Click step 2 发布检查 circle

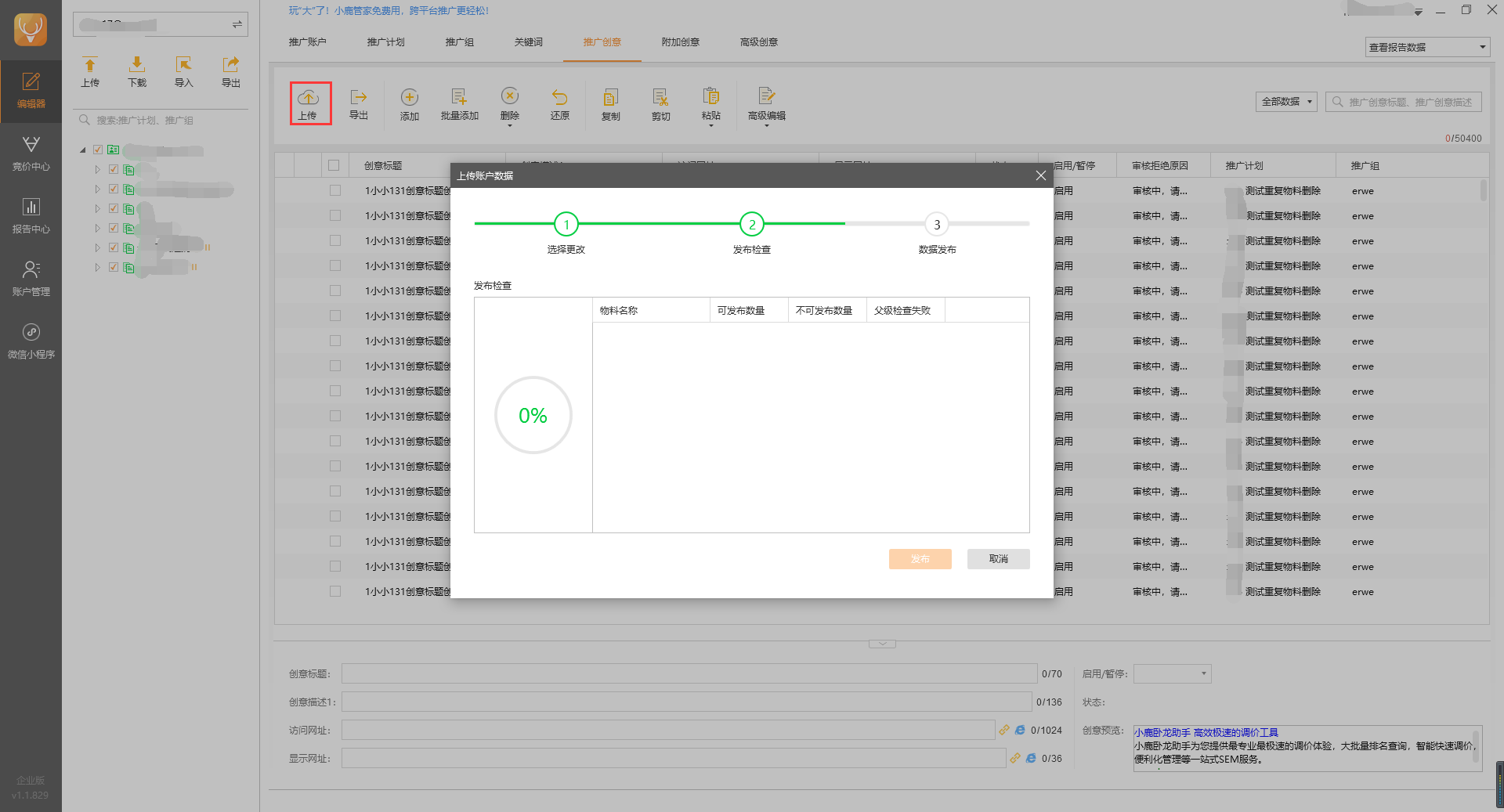coord(752,225)
